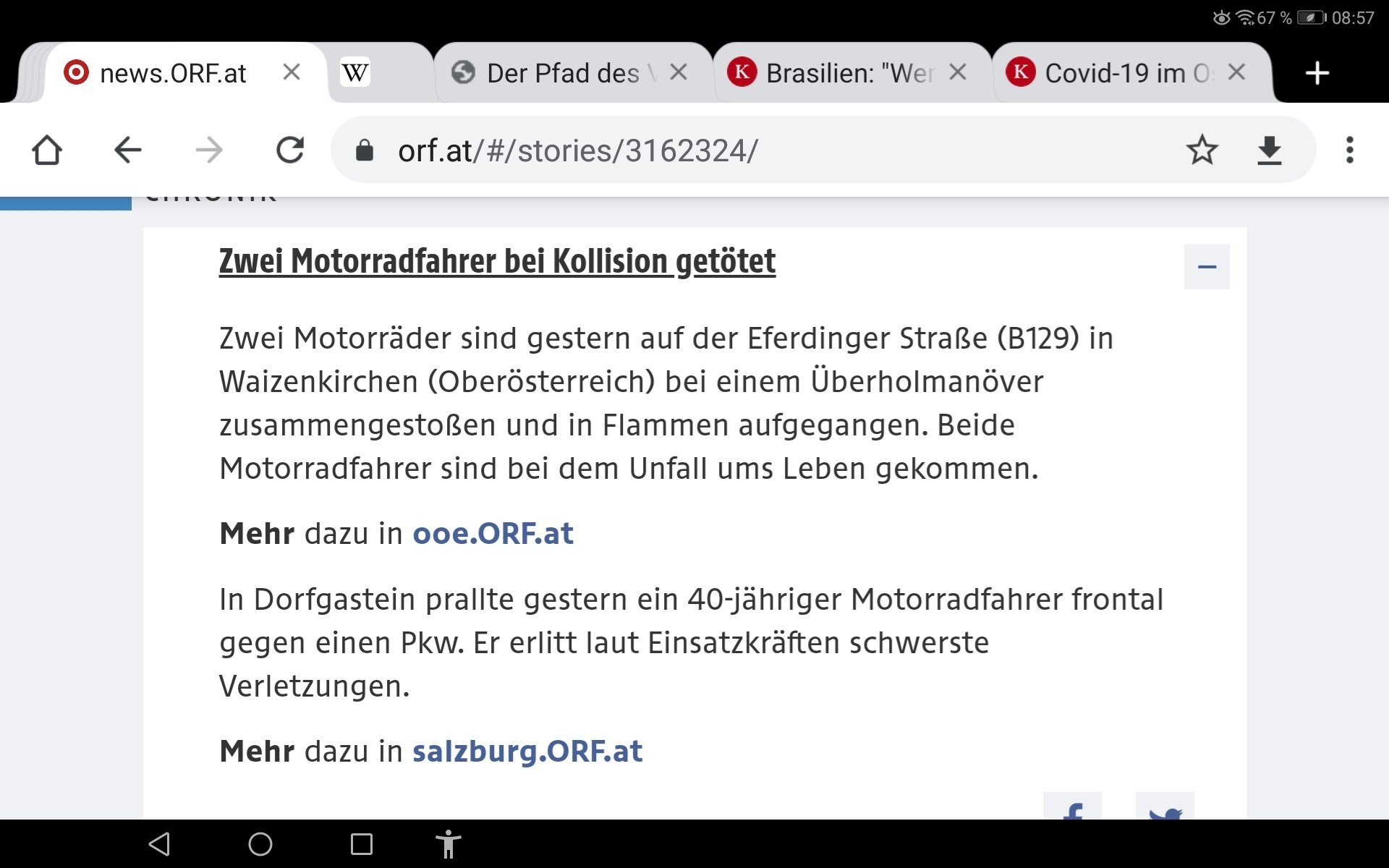This screenshot has height=868, width=1389.
Task: Open a new tab with the plus
Action: point(1317,73)
